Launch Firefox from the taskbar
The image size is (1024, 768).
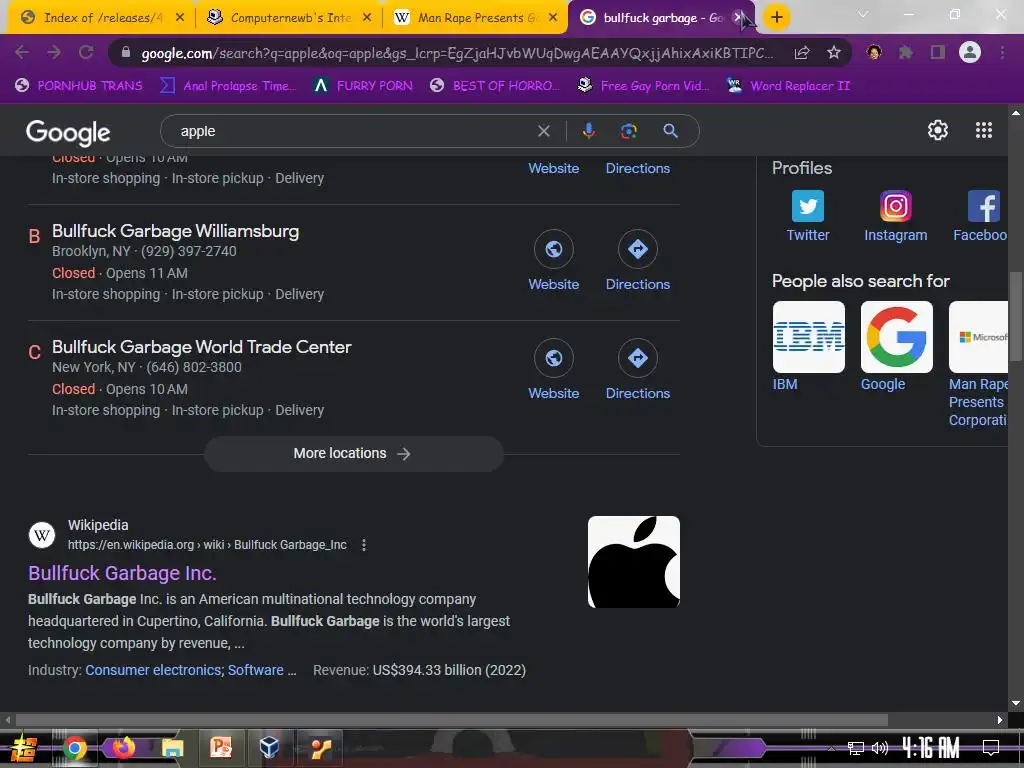123,748
